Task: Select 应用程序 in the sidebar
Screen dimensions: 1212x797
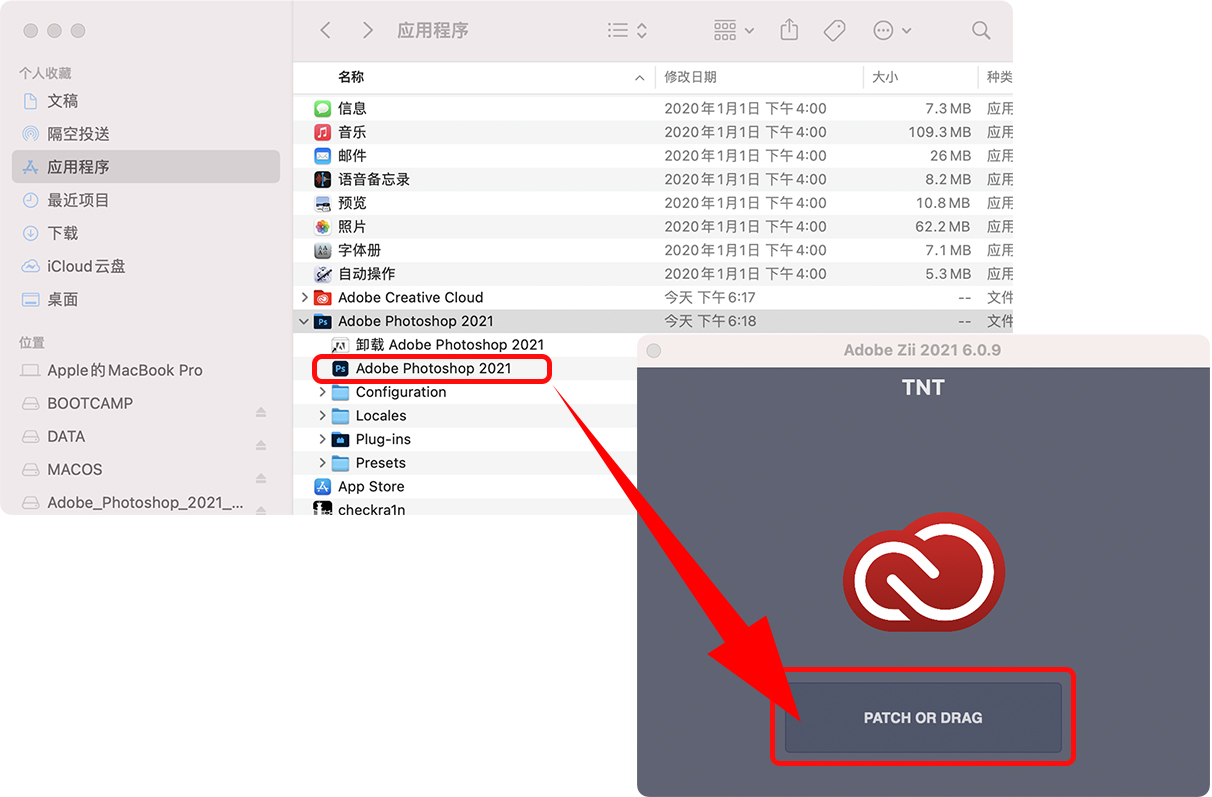Action: tap(146, 167)
